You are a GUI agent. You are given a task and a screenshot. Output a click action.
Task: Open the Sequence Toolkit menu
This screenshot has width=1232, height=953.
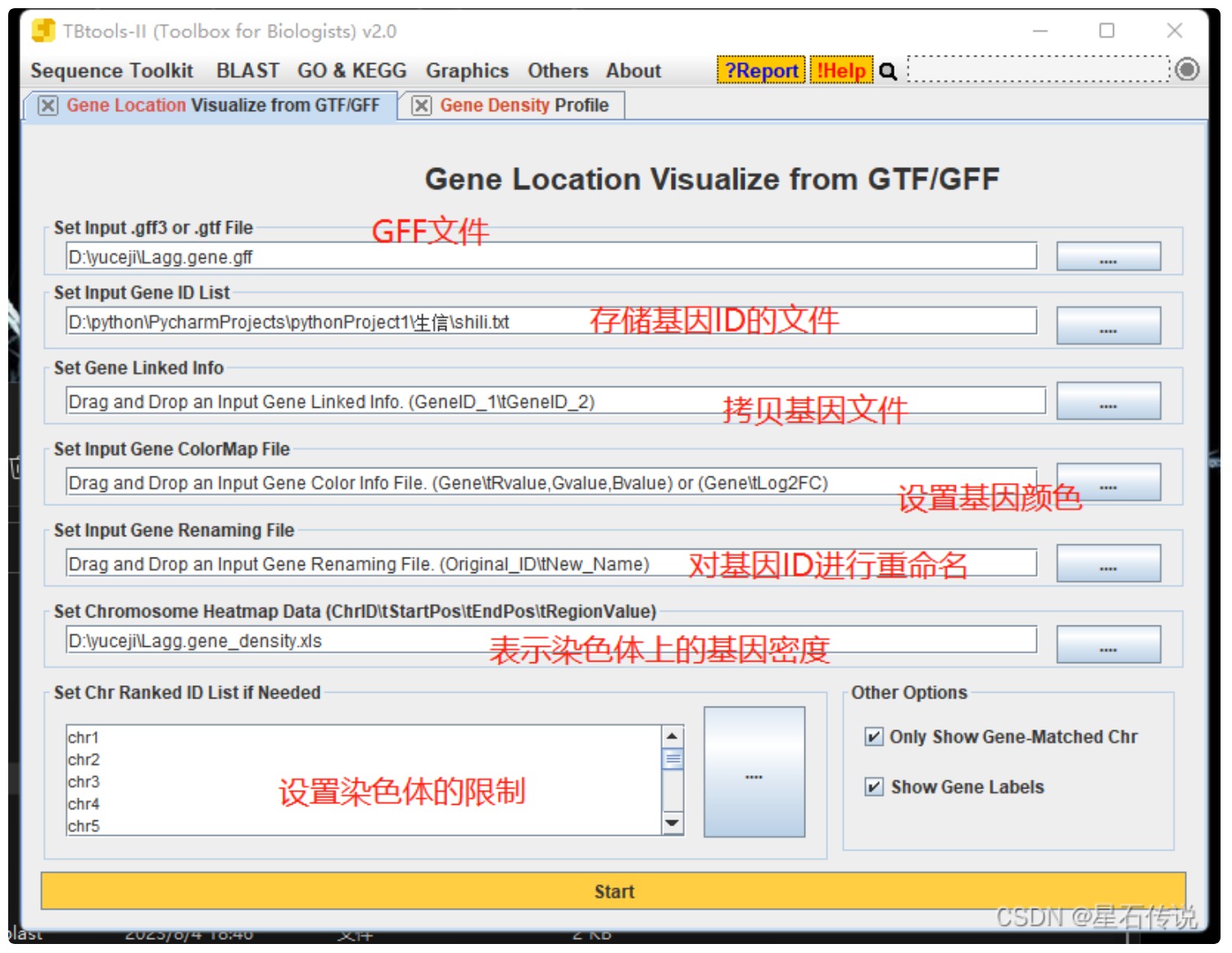coord(112,71)
